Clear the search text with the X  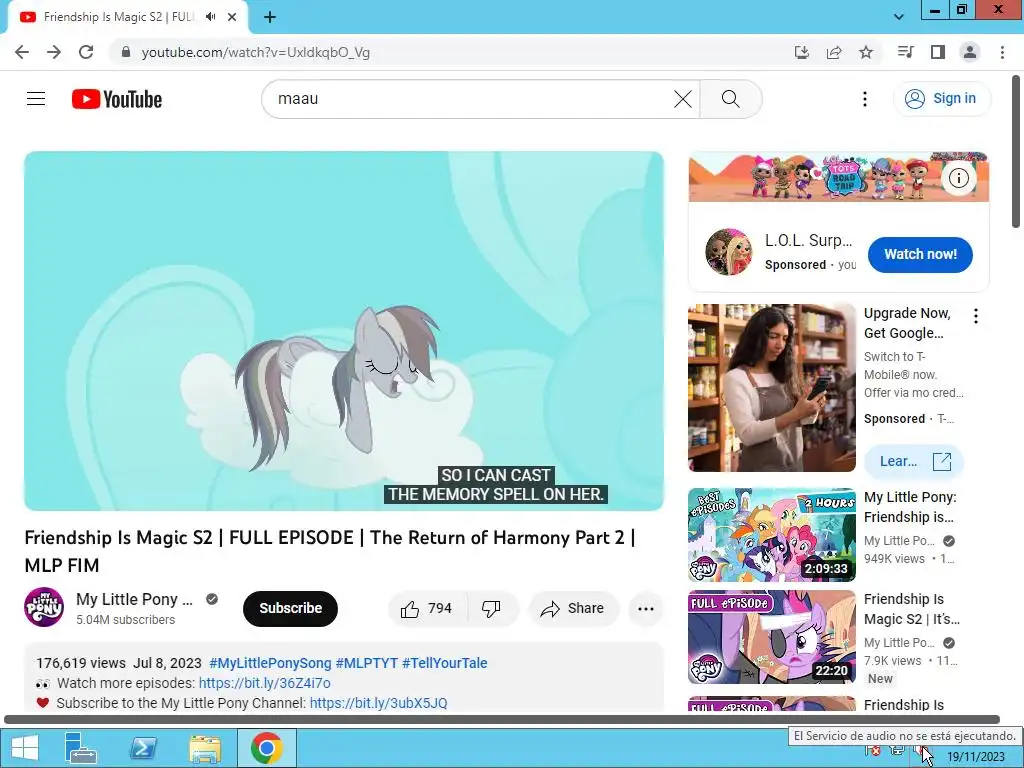tap(682, 99)
